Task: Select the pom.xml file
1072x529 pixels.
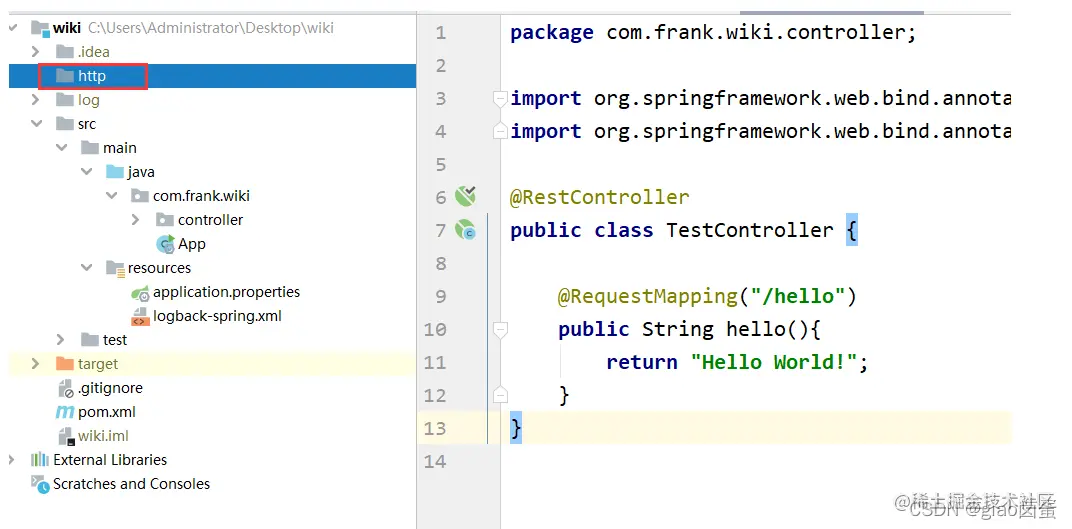Action: (x=107, y=412)
